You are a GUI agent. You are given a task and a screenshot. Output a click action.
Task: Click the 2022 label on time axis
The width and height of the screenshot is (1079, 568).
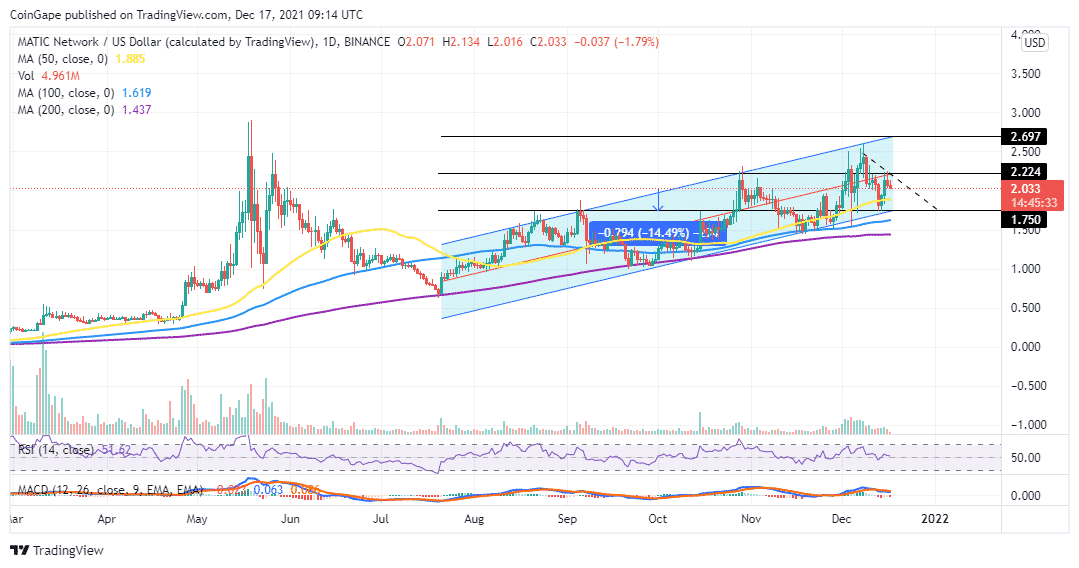click(x=934, y=519)
